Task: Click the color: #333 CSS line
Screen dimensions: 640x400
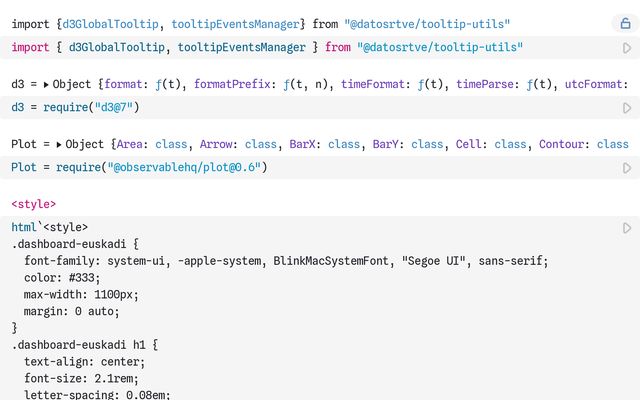Action: click(60, 277)
